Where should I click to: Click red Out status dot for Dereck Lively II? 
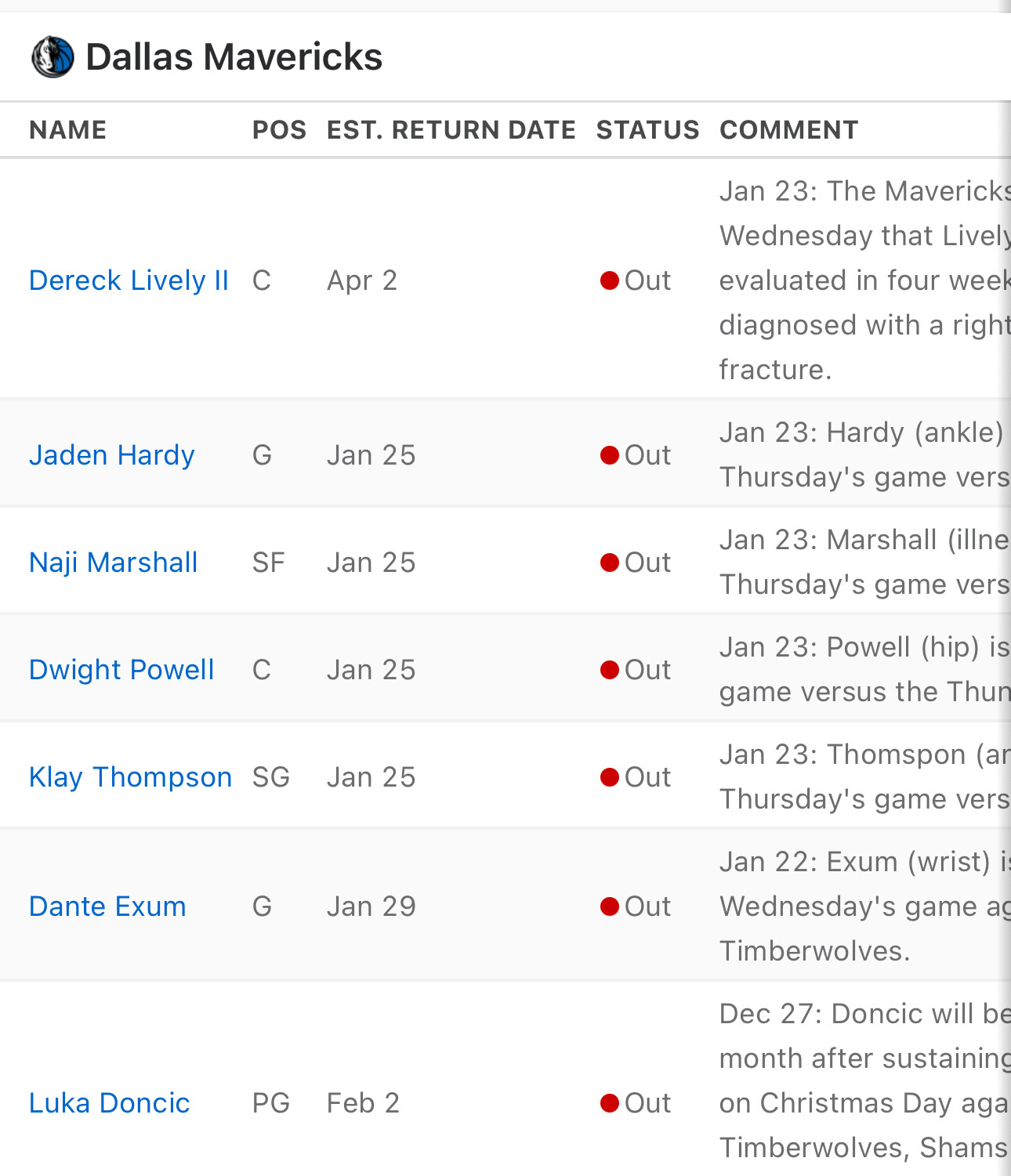click(x=610, y=280)
